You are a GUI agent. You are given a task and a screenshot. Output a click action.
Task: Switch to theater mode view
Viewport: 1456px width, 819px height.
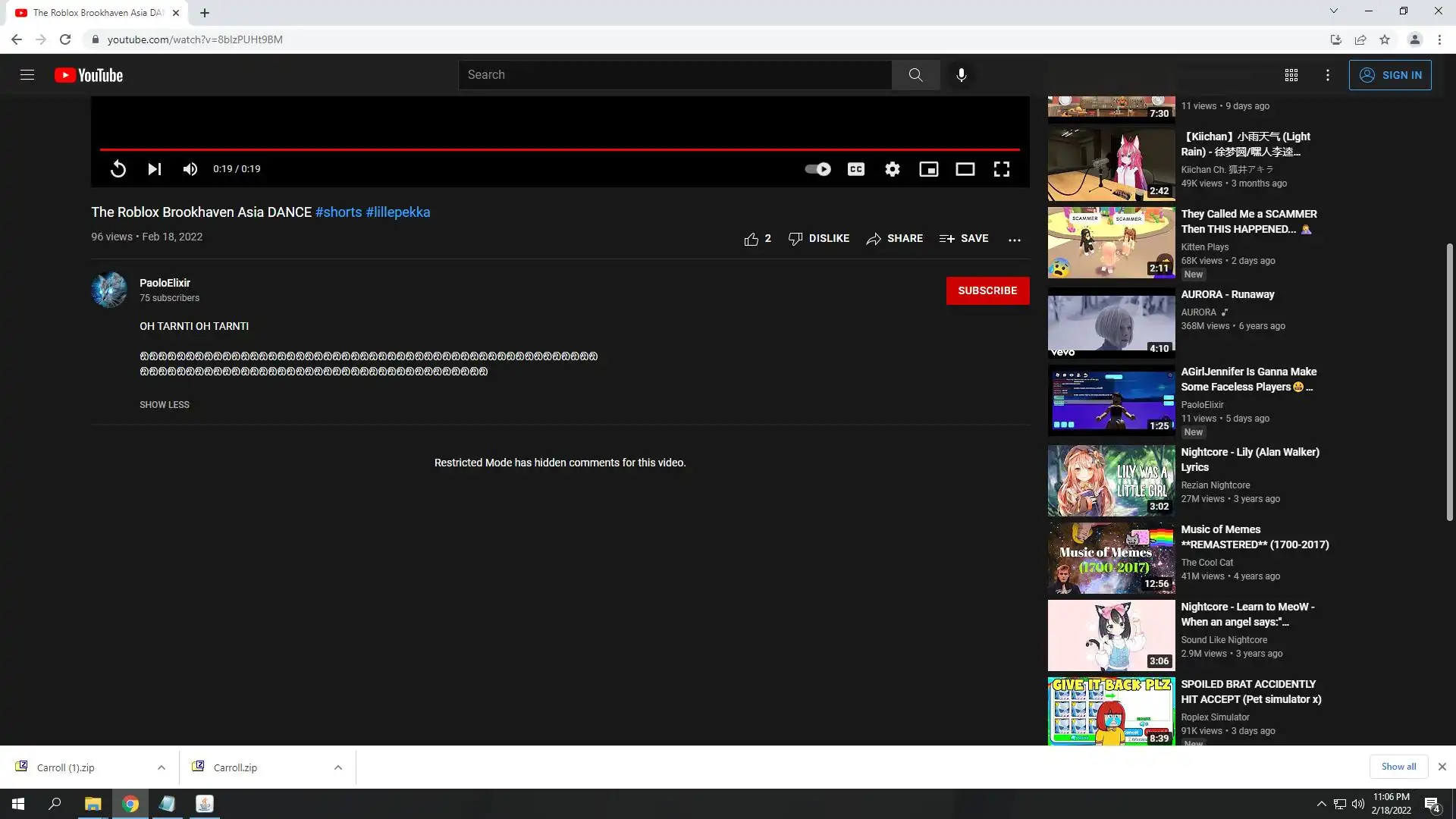965,169
